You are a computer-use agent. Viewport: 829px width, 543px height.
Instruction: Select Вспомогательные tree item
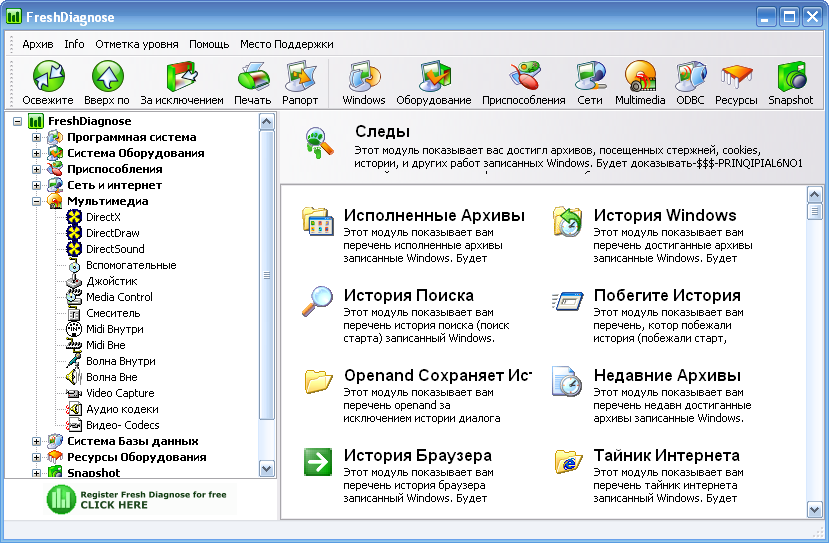coord(131,265)
